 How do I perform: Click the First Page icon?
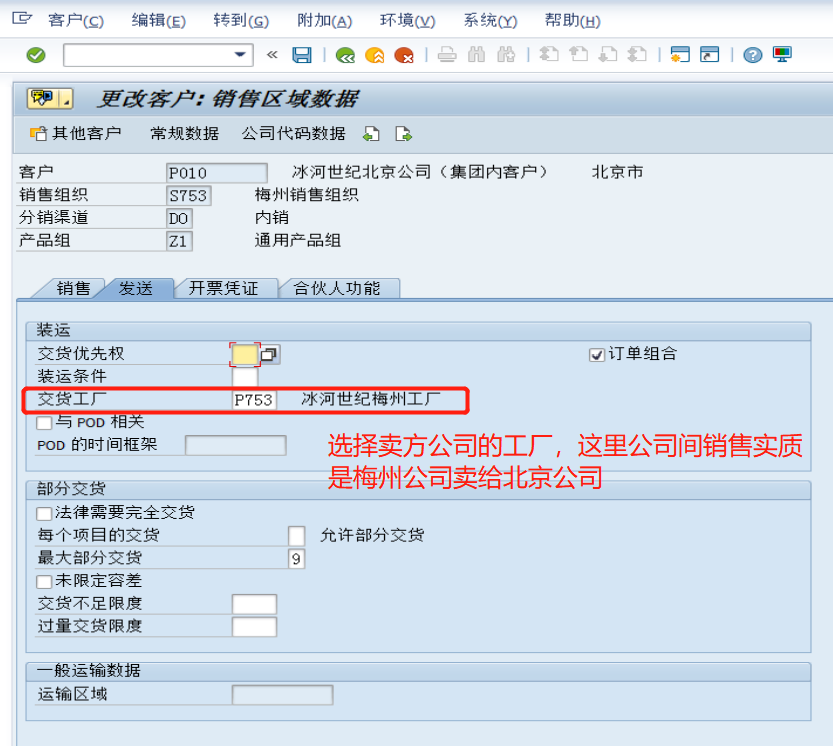tap(549, 54)
